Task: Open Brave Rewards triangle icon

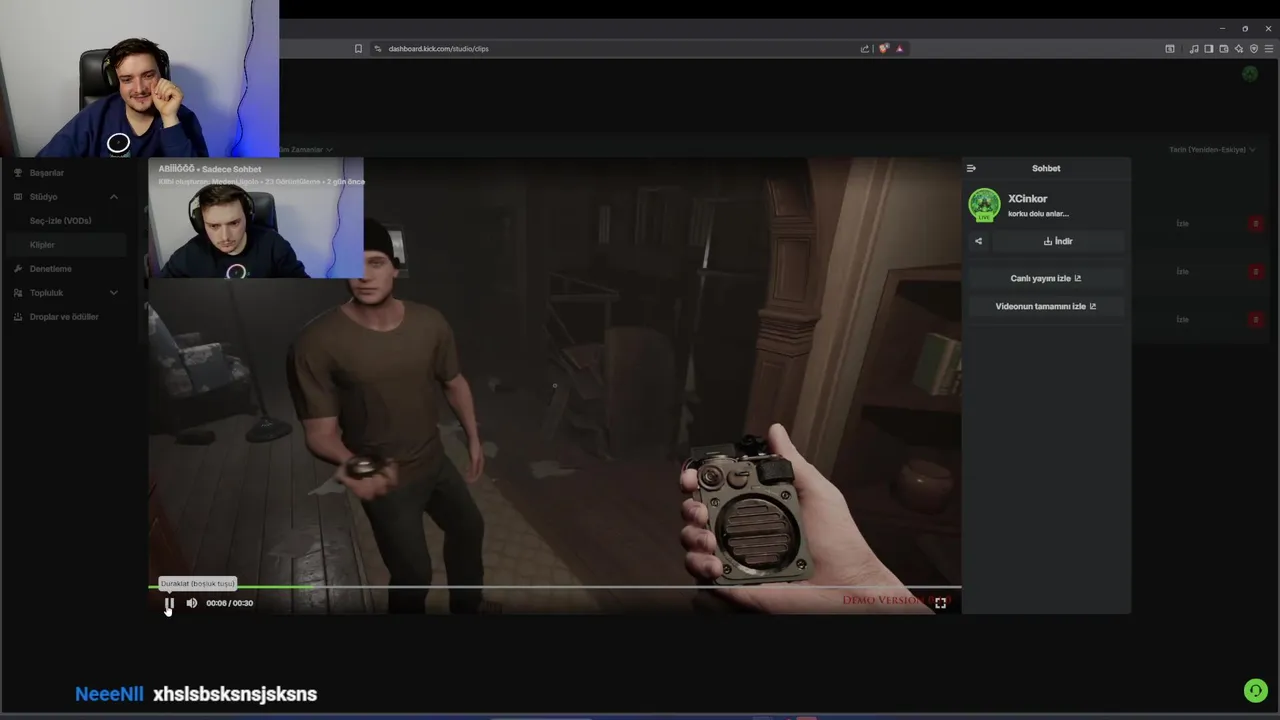Action: 899,48
